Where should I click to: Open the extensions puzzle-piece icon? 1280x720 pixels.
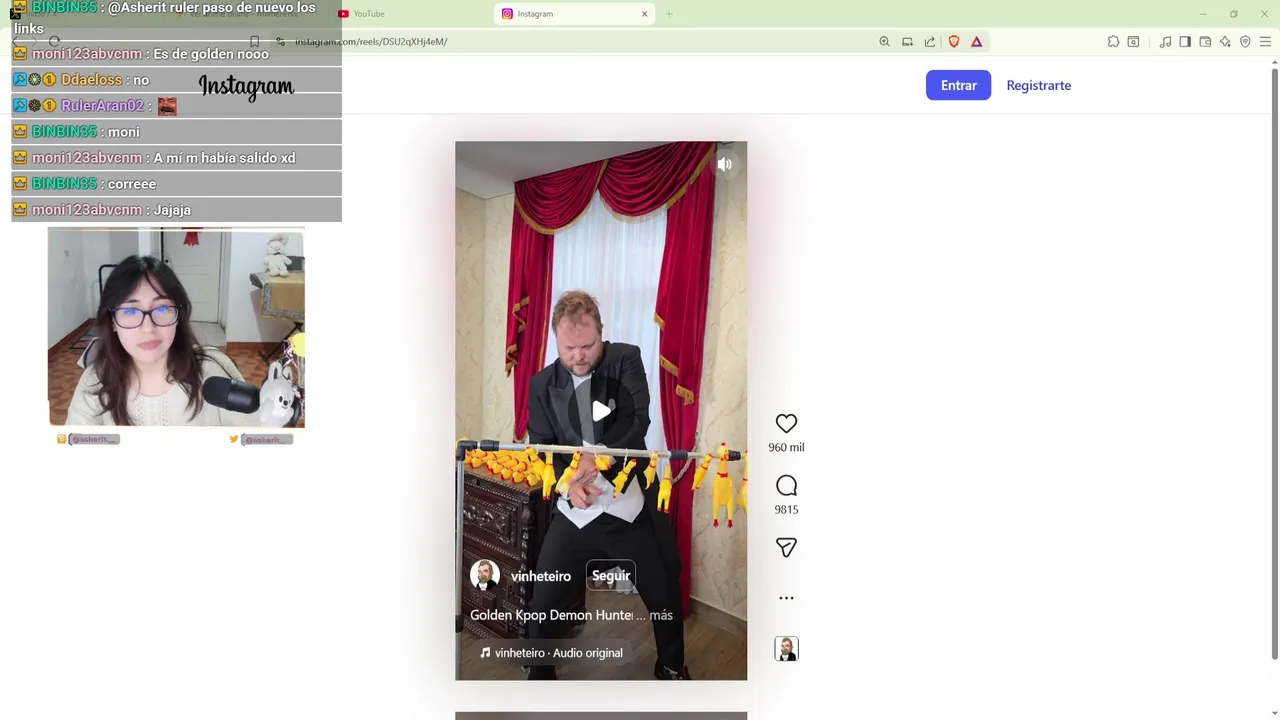(x=1113, y=42)
